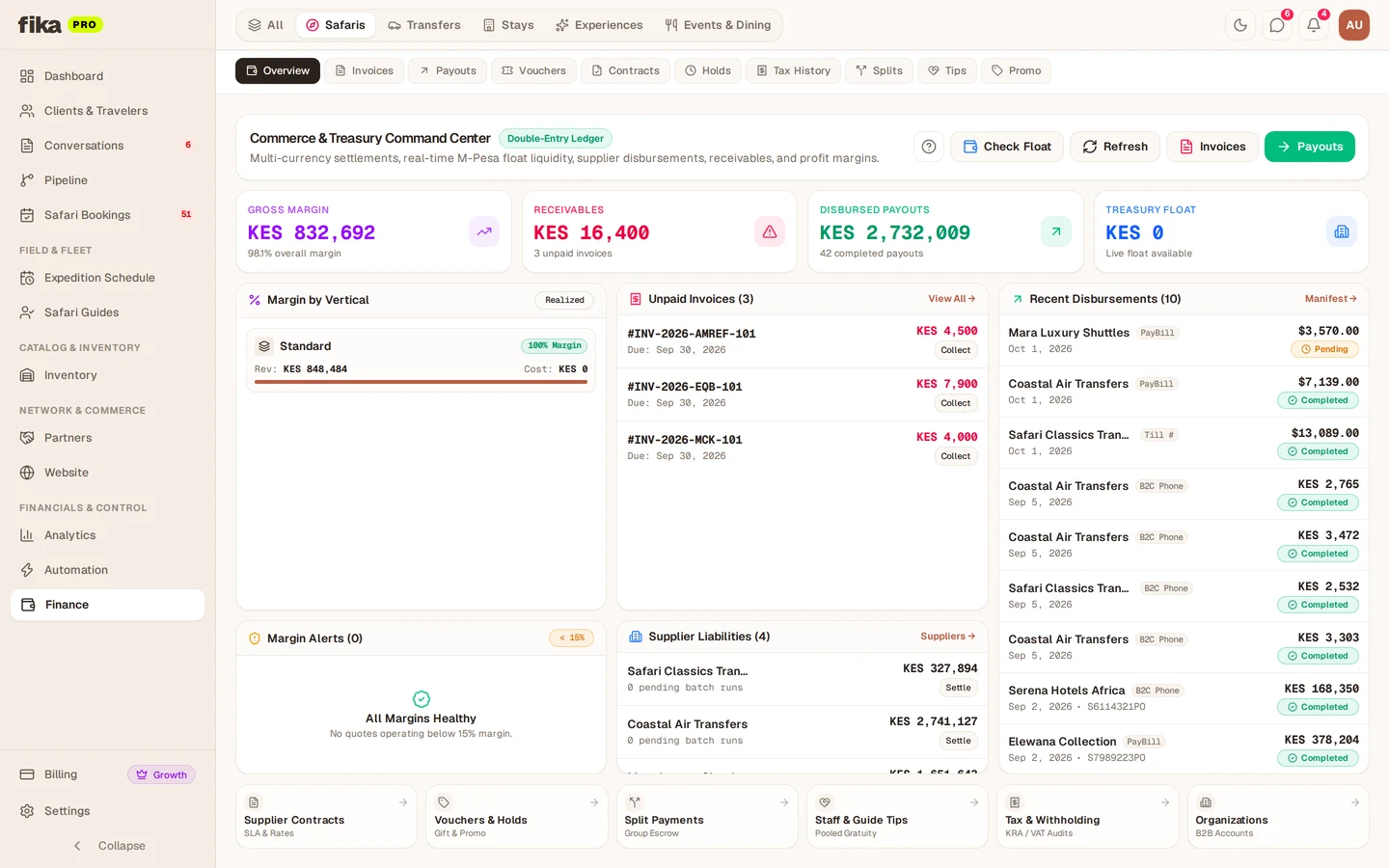Collect invoice #INV-2026-MCK-101

pos(956,456)
